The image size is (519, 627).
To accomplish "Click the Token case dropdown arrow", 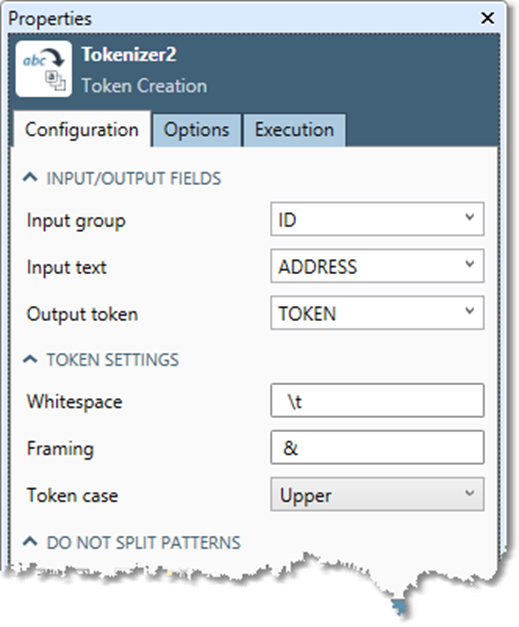I will 470,493.
